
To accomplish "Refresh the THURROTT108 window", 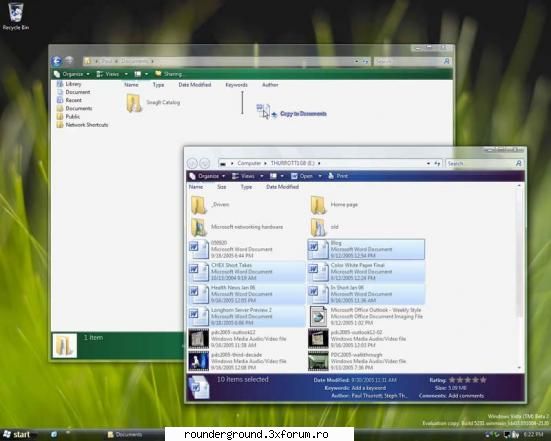I will pyautogui.click(x=437, y=163).
